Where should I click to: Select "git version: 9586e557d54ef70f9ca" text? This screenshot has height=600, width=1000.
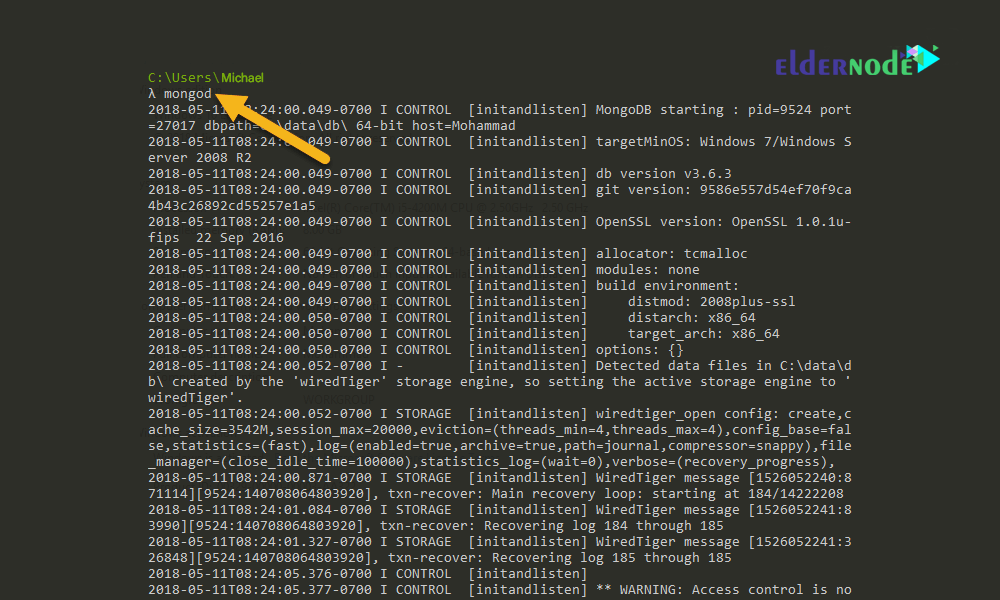coord(723,189)
